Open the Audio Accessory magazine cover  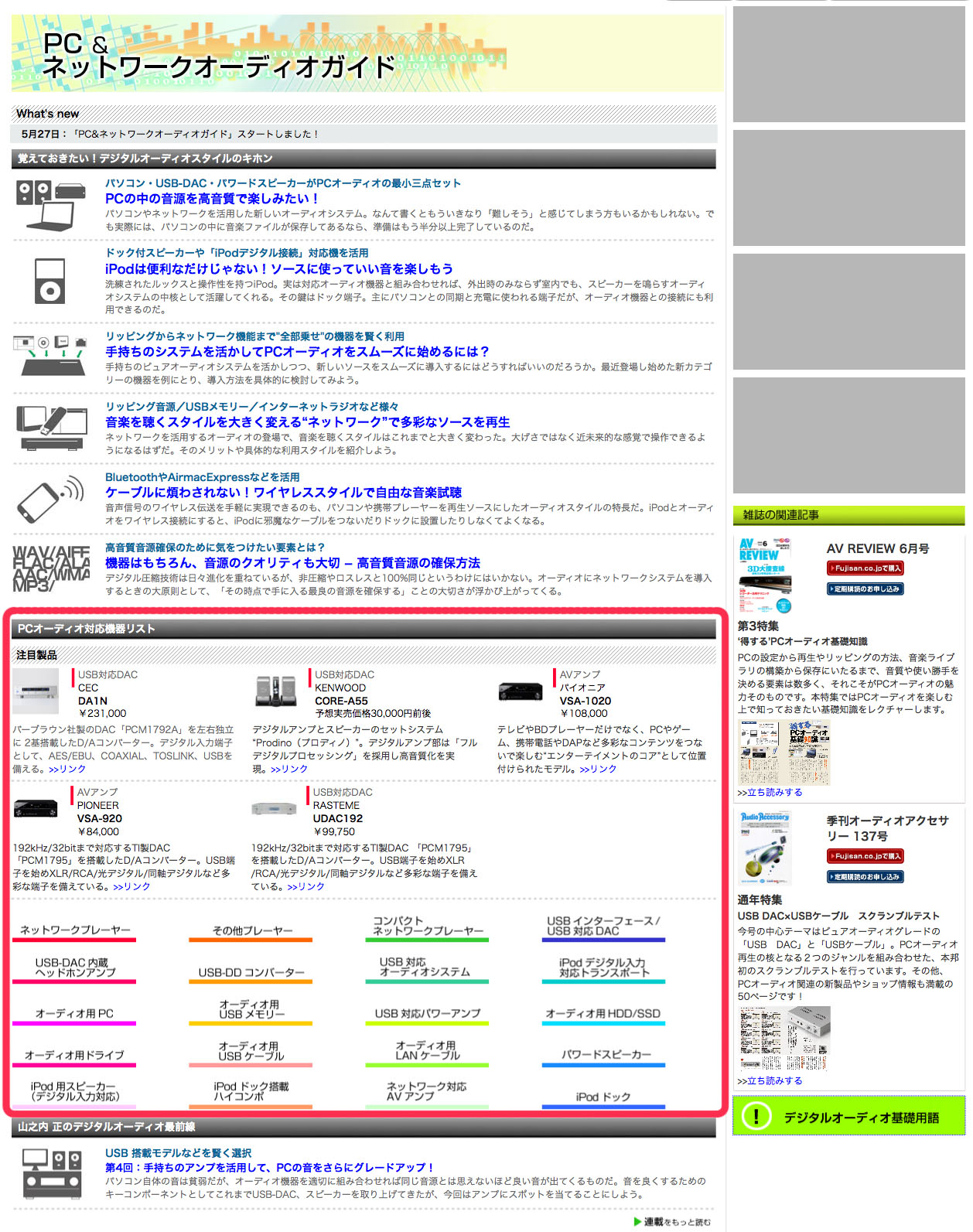pyautogui.click(x=765, y=848)
